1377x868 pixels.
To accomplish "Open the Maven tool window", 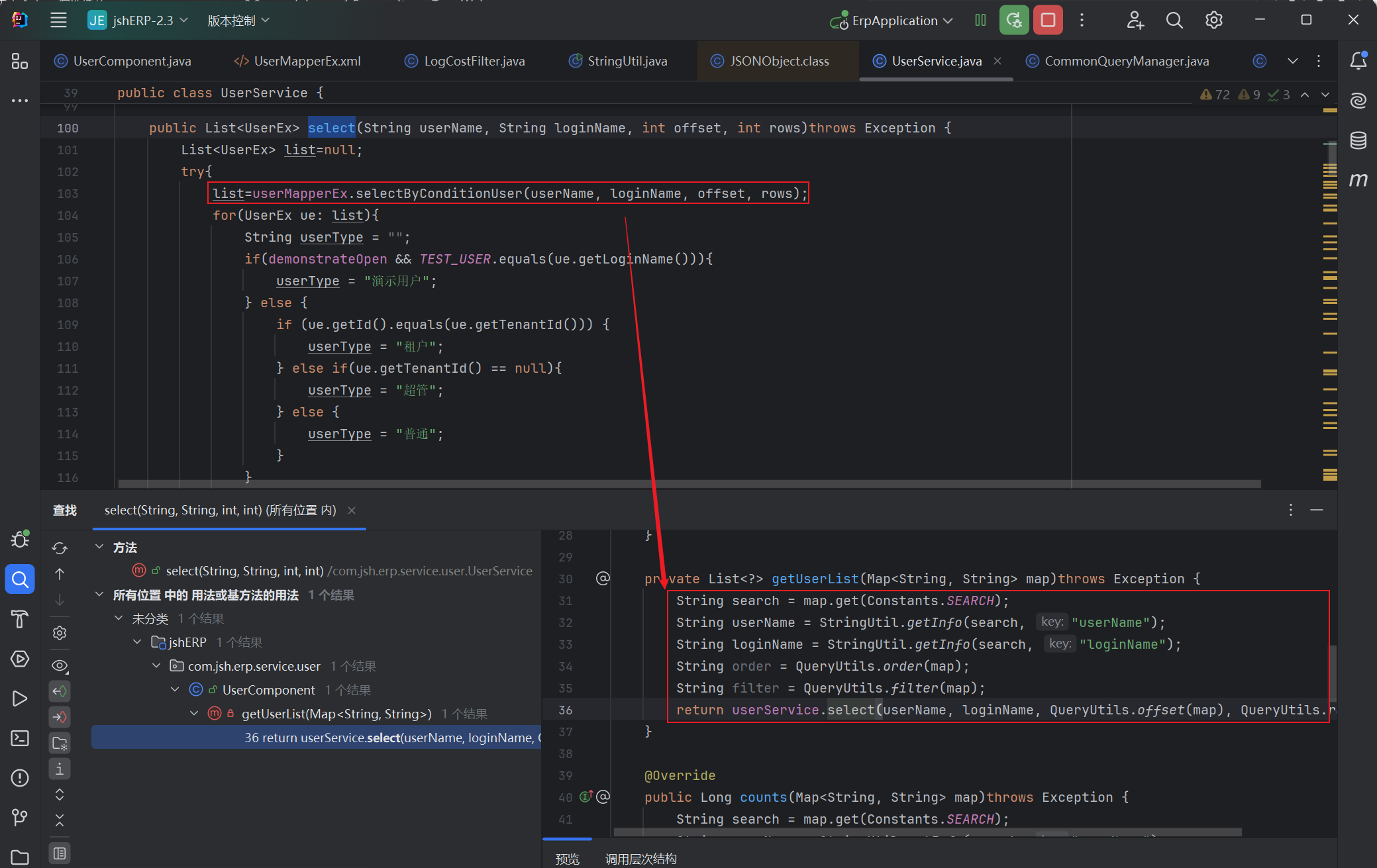I will point(1358,179).
